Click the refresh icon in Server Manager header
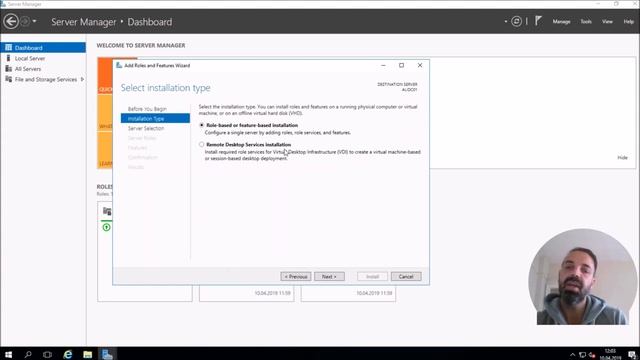 516,21
